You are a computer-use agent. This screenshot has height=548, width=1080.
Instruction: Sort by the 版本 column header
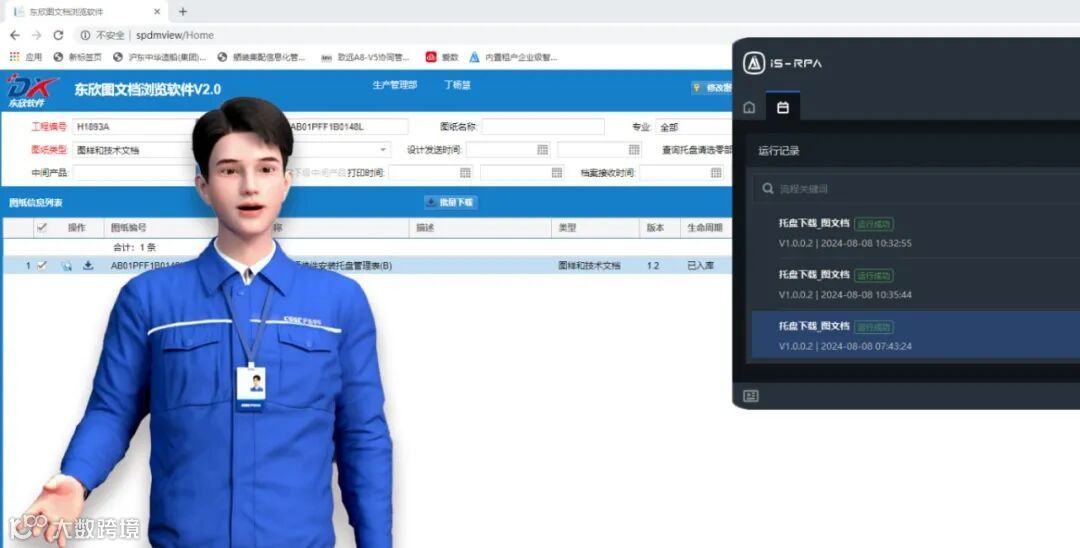(x=654, y=228)
